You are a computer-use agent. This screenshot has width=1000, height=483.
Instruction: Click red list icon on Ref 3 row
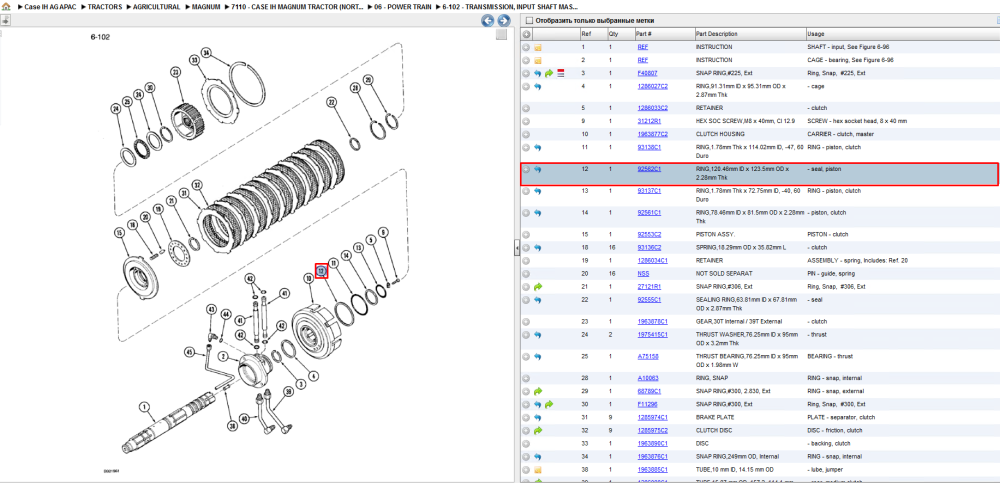click(561, 74)
